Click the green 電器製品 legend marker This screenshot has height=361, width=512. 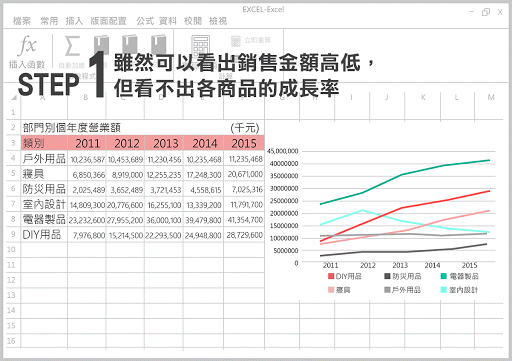[443, 276]
